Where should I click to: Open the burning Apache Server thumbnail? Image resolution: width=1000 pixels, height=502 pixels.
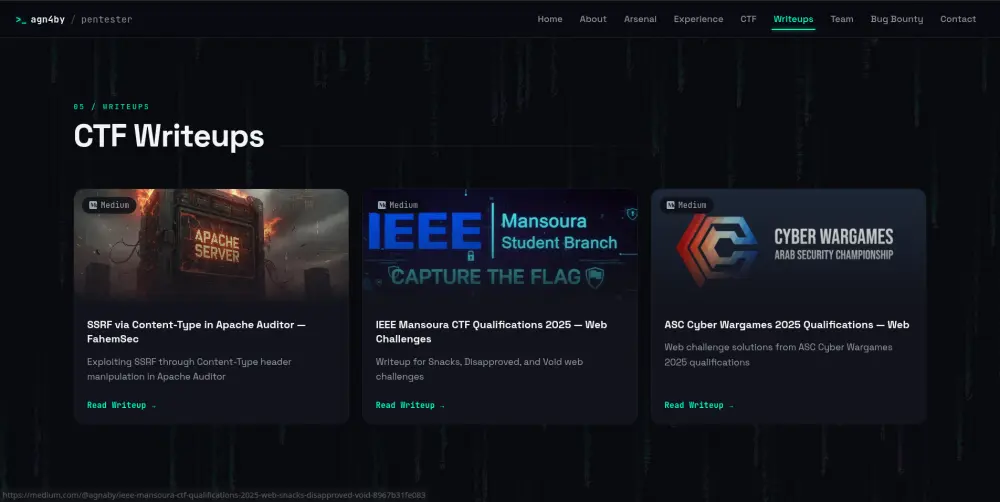(x=211, y=244)
